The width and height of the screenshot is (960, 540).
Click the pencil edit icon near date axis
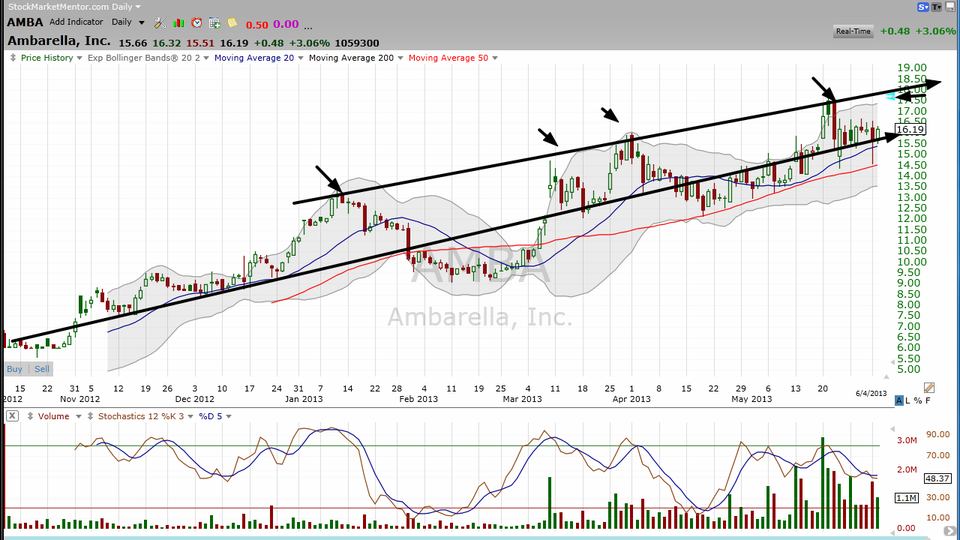click(x=929, y=388)
